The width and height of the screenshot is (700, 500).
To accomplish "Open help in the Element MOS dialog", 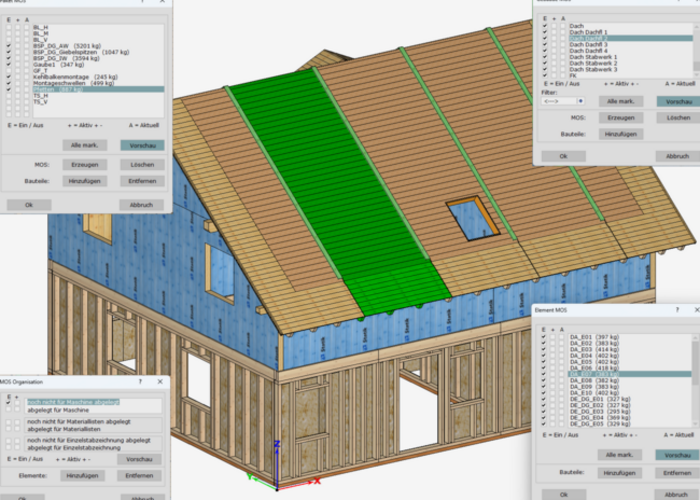I will click(x=677, y=310).
